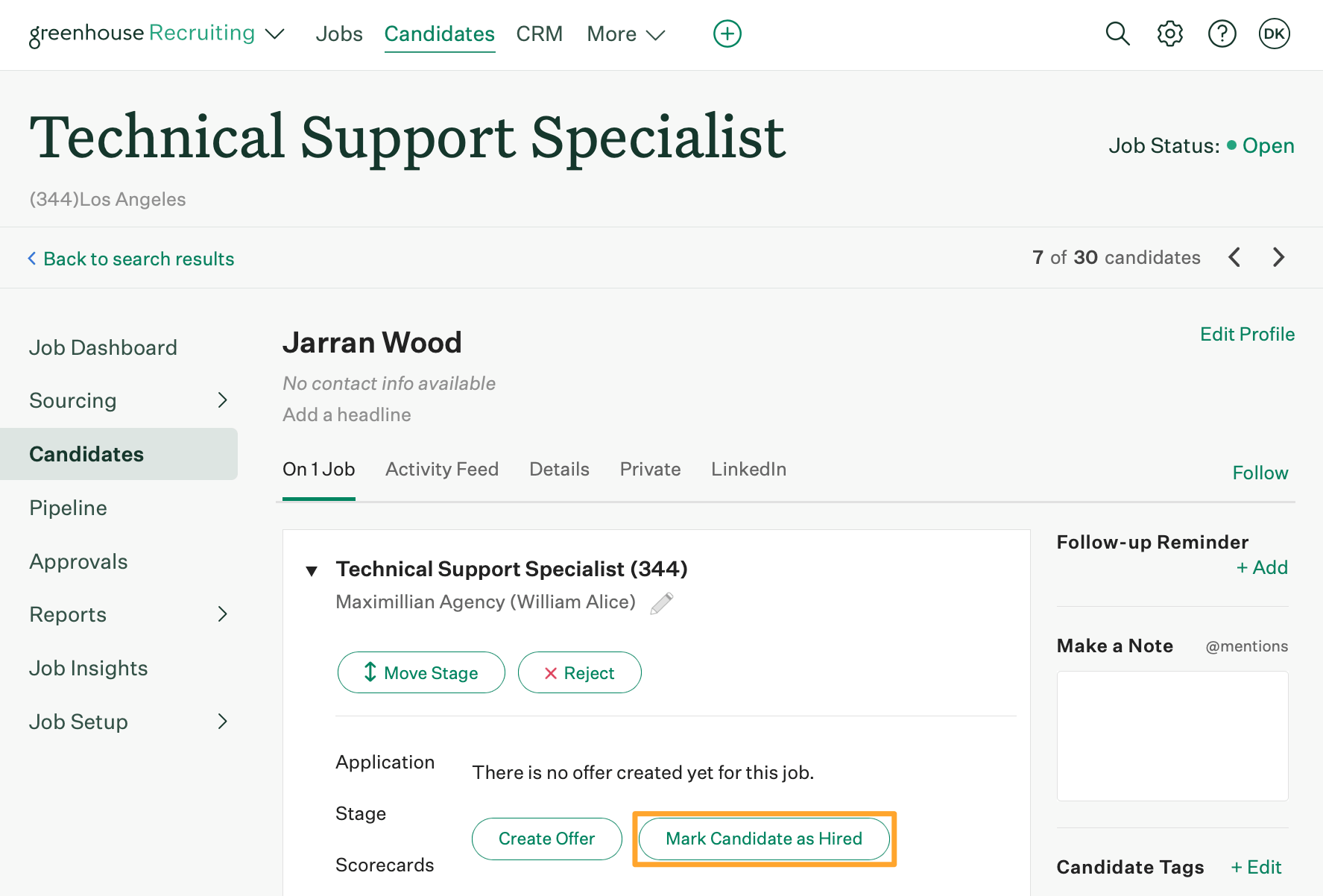This screenshot has width=1323, height=896.
Task: Go to next candidate with right arrow
Action: coord(1278,257)
